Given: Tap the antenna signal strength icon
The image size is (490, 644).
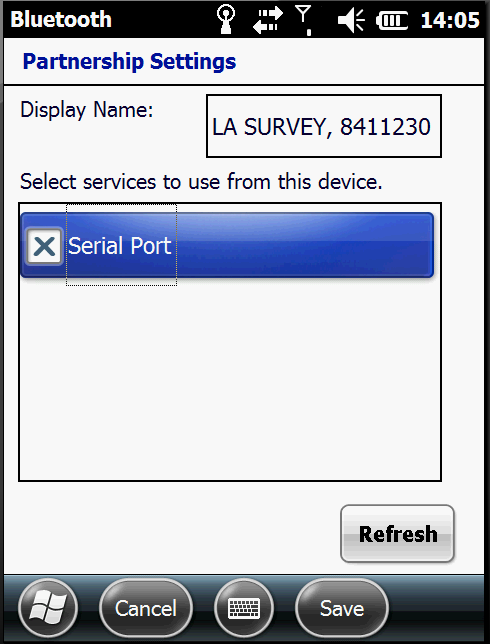Looking at the screenshot, I should pyautogui.click(x=304, y=20).
